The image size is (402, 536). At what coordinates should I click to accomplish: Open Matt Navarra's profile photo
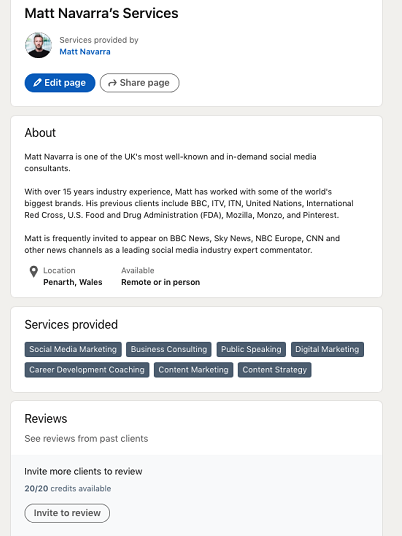(38, 45)
